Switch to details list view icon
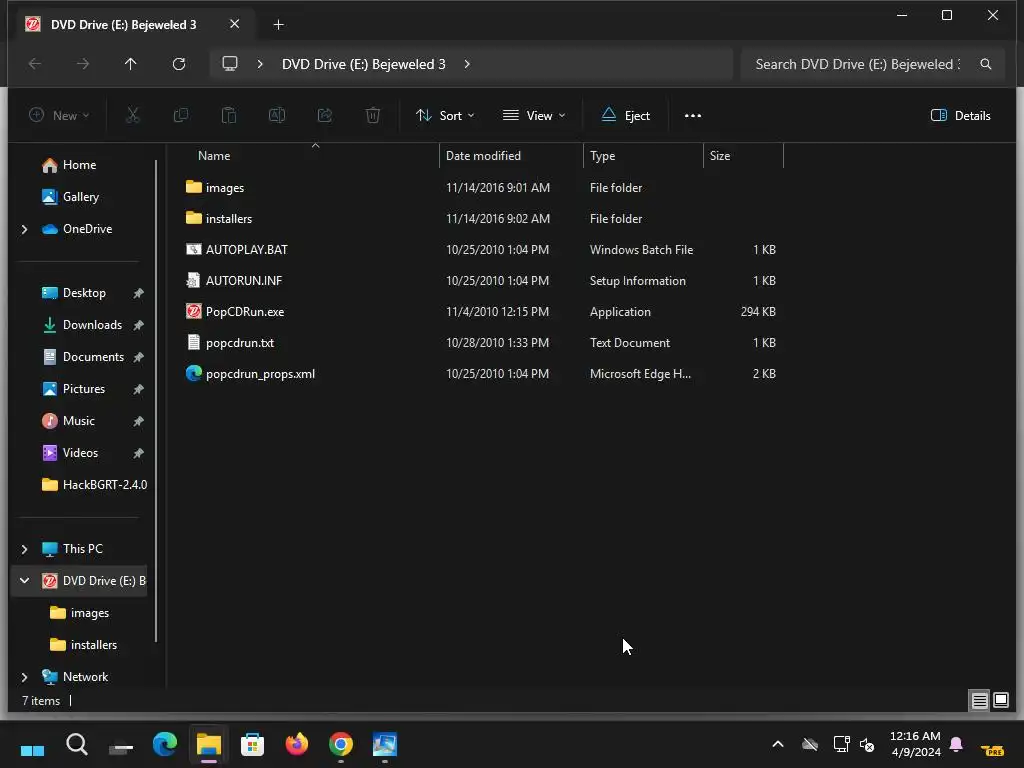Viewport: 1024px width, 768px height. click(x=979, y=701)
